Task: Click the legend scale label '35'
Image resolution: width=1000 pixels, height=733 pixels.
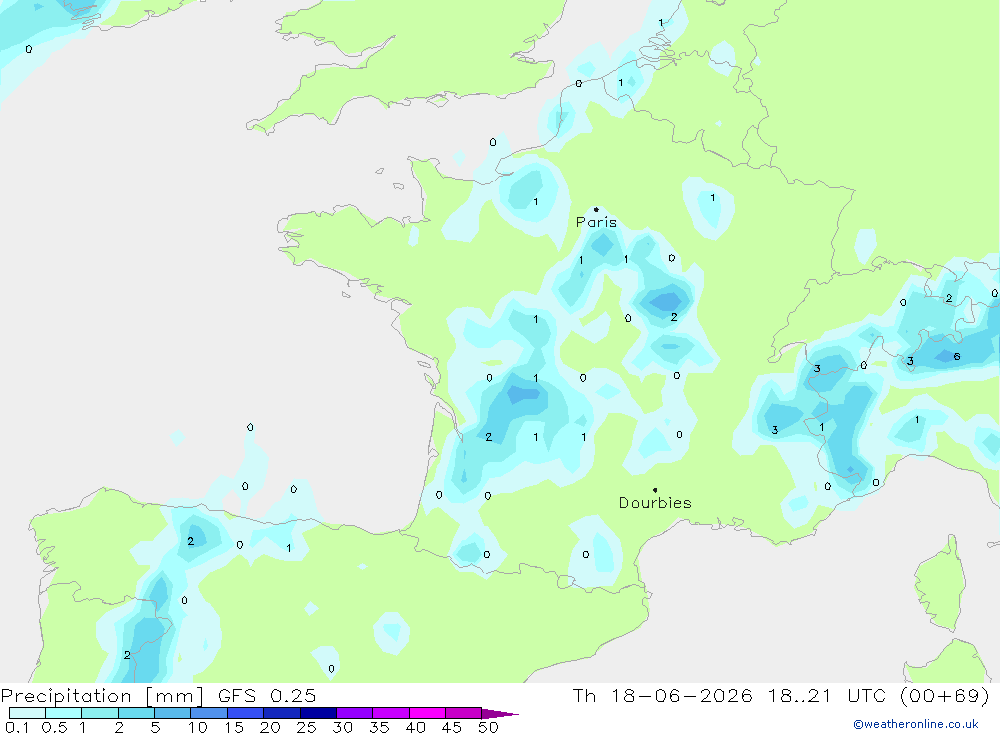Action: (x=379, y=727)
